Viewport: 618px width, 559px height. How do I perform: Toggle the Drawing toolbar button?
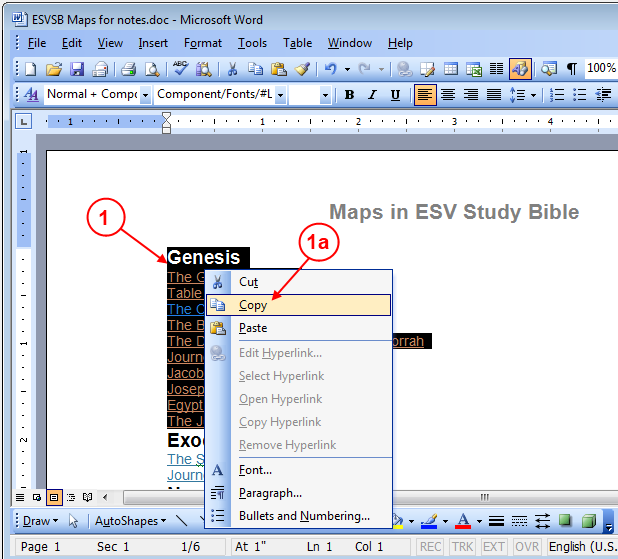(x=520, y=69)
